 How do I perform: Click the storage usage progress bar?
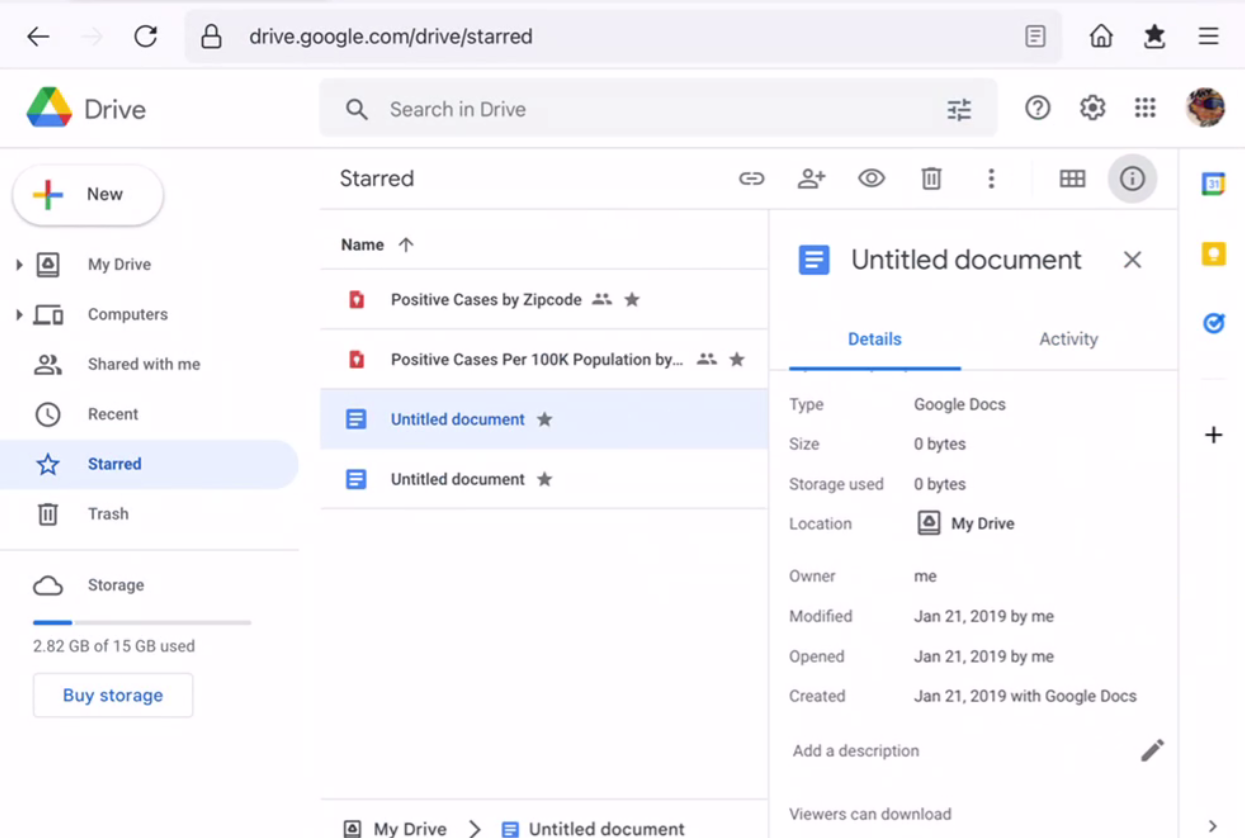tap(140, 622)
